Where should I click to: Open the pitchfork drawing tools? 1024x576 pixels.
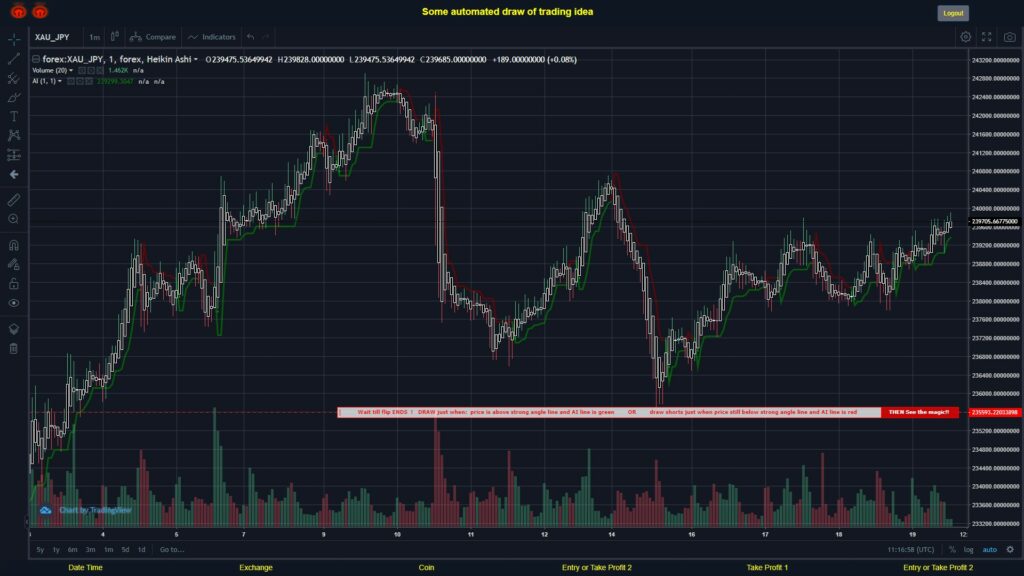(14, 78)
